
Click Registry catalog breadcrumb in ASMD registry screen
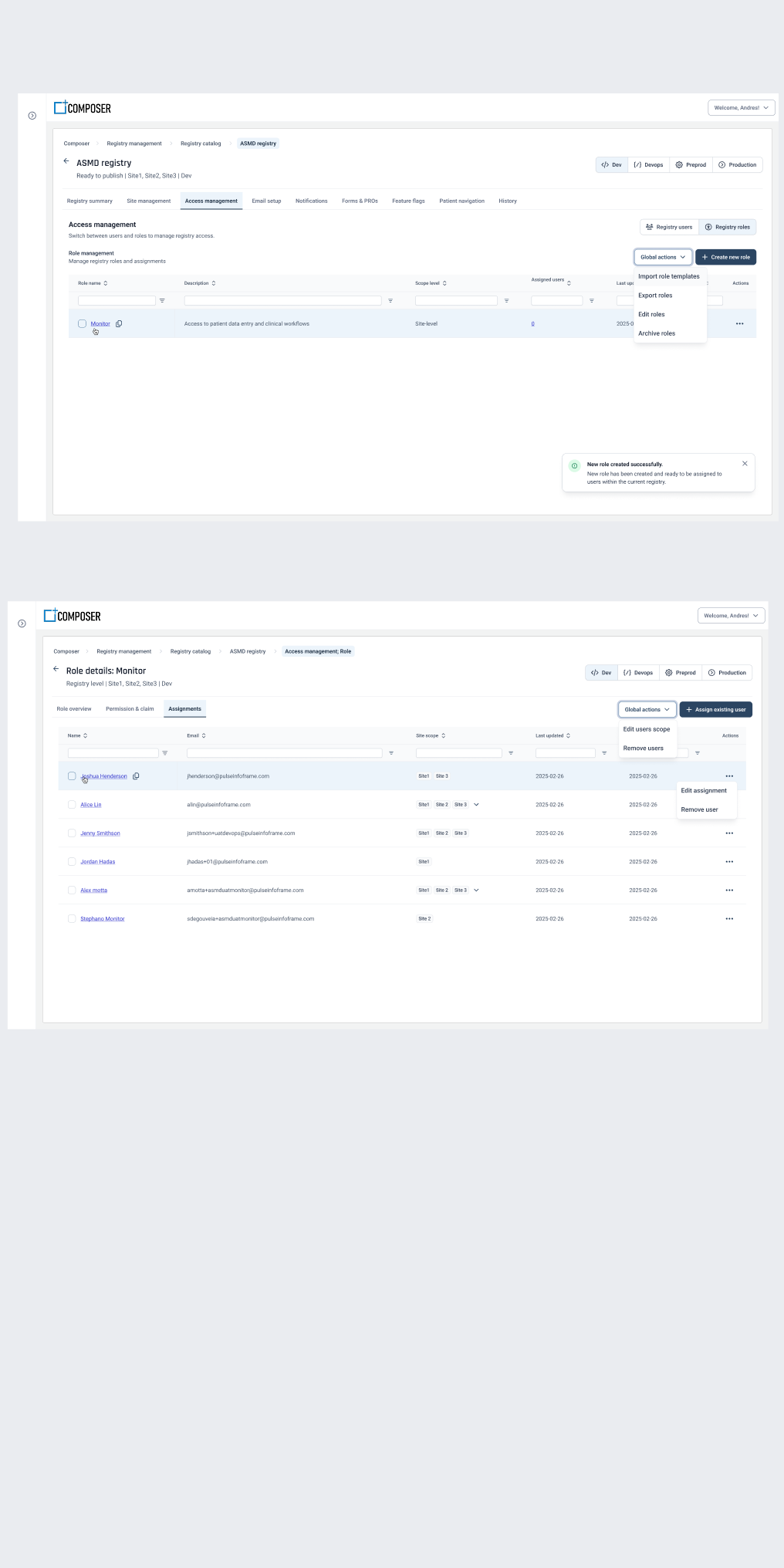click(201, 144)
